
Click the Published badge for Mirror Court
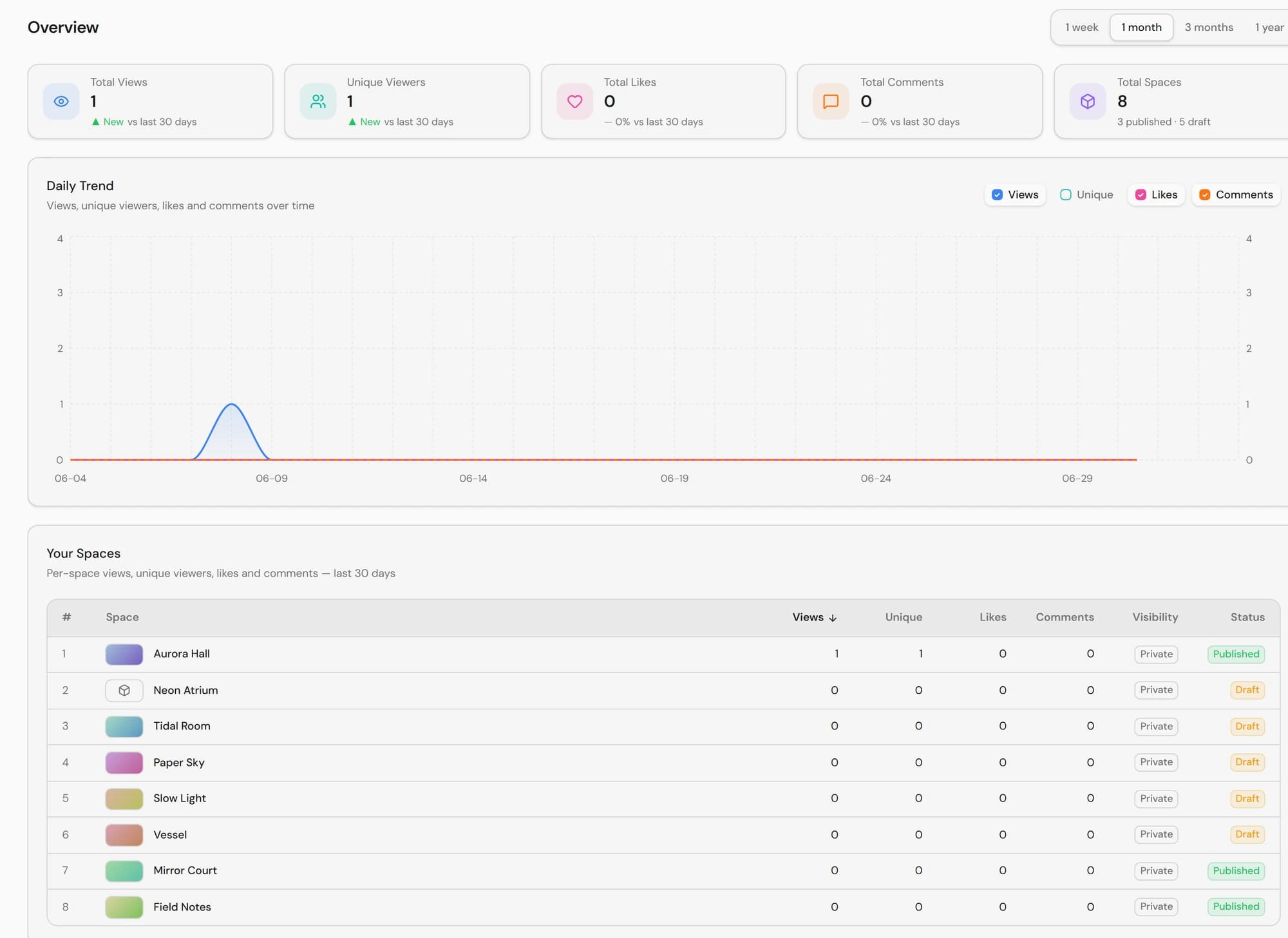1236,871
